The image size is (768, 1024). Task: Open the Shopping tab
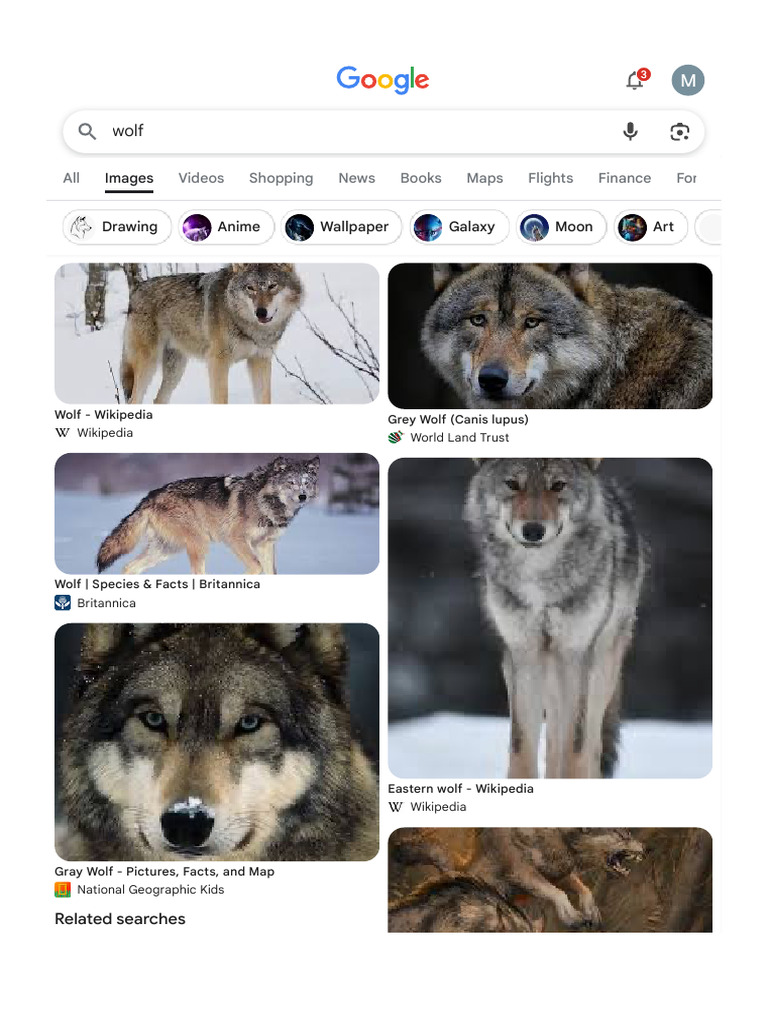click(281, 178)
